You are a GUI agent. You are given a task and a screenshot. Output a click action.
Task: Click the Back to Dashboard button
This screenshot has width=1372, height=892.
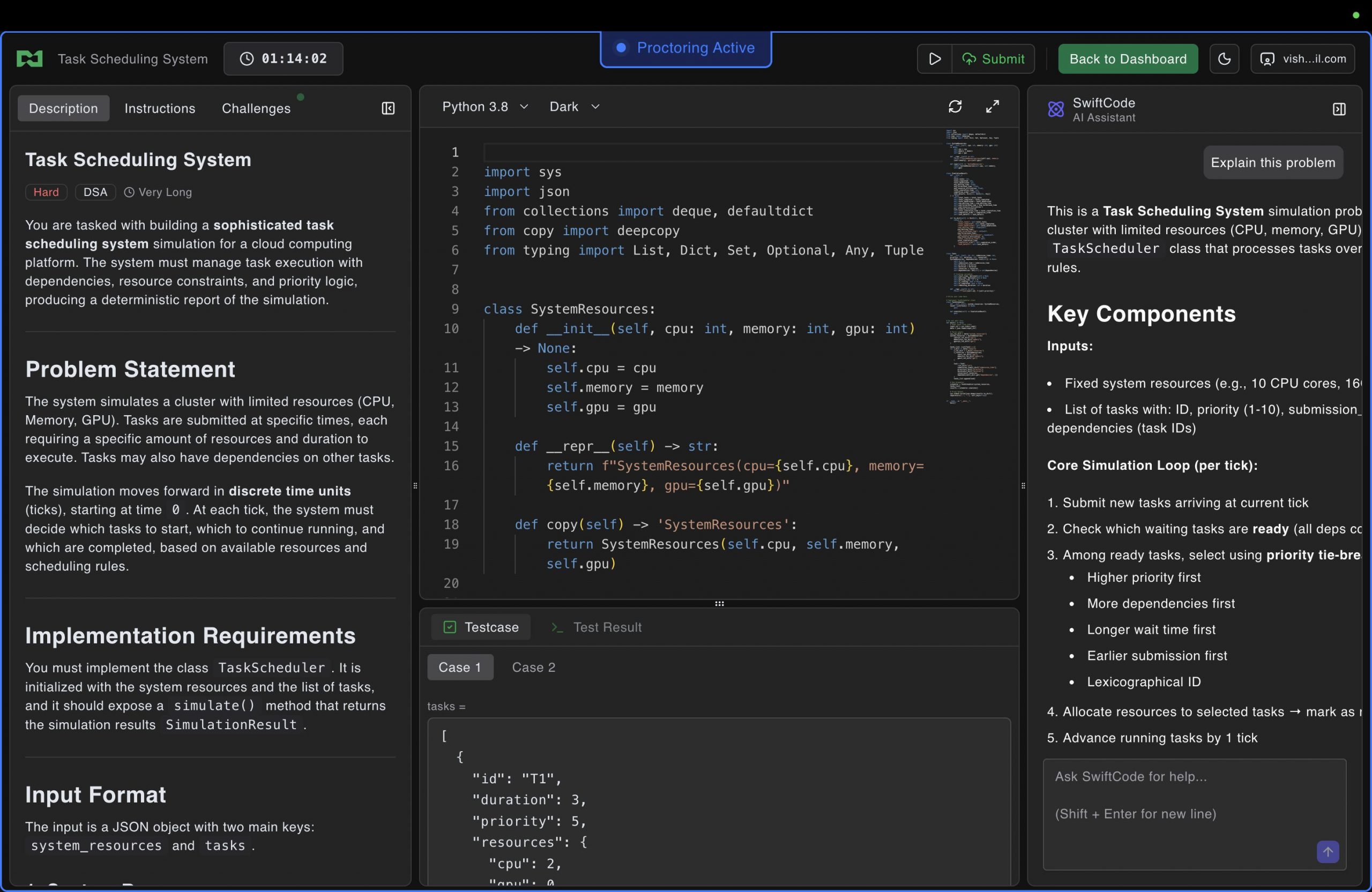[1127, 59]
